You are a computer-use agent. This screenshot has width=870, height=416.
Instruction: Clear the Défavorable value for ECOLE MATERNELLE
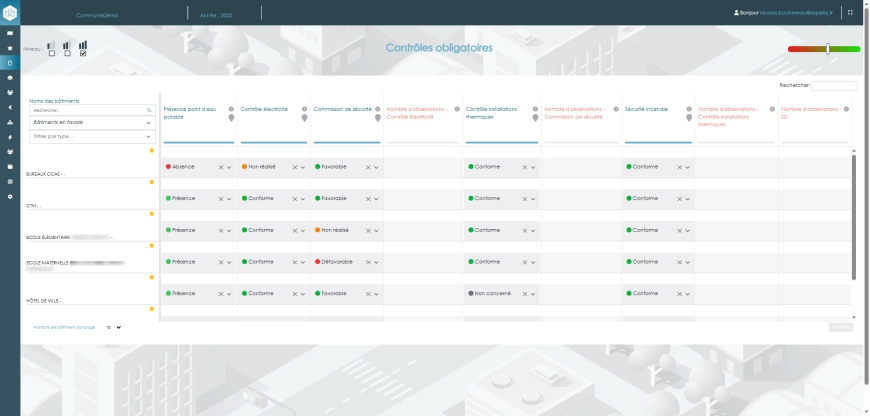click(368, 262)
